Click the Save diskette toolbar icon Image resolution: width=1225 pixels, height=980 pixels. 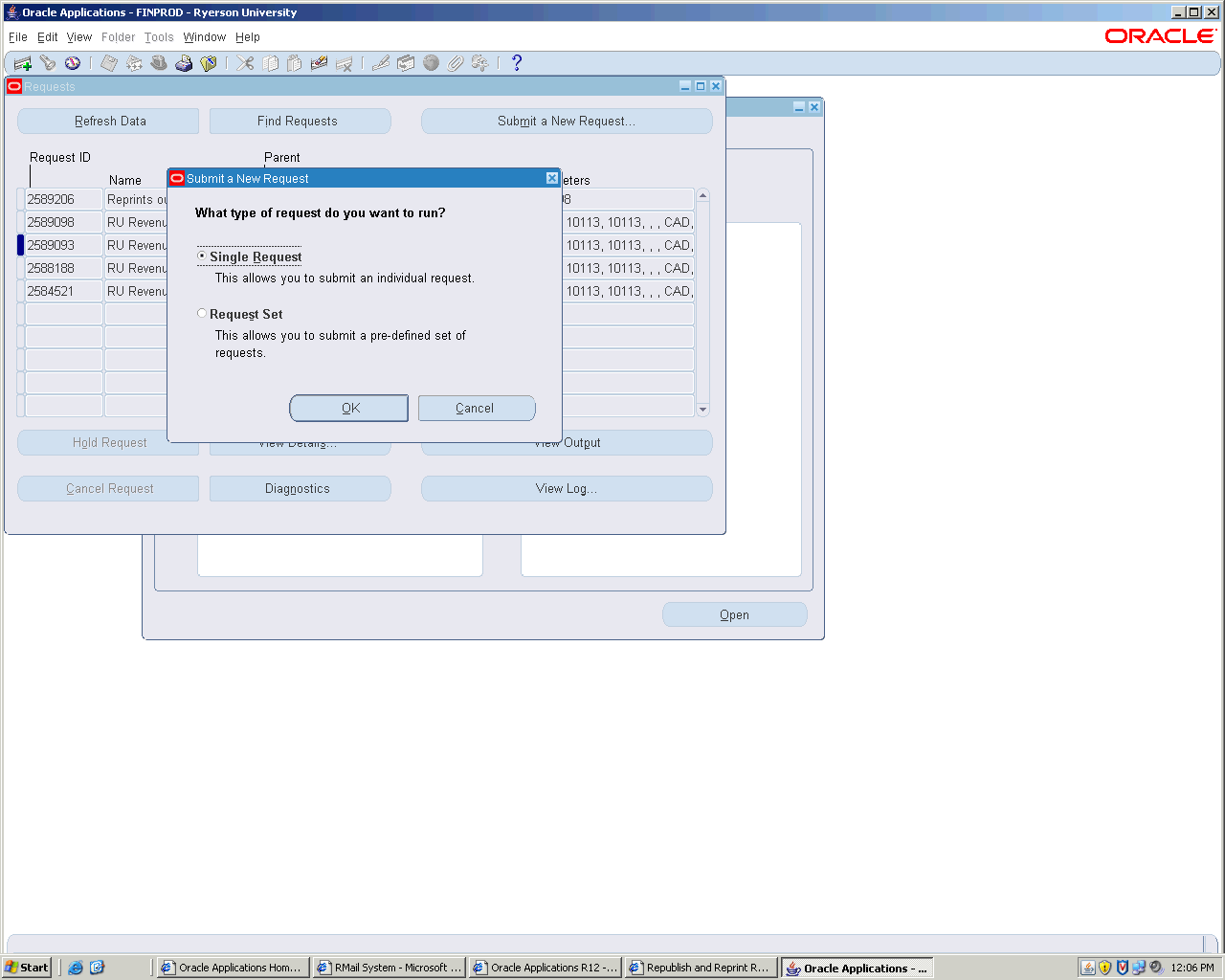pyautogui.click(x=109, y=63)
